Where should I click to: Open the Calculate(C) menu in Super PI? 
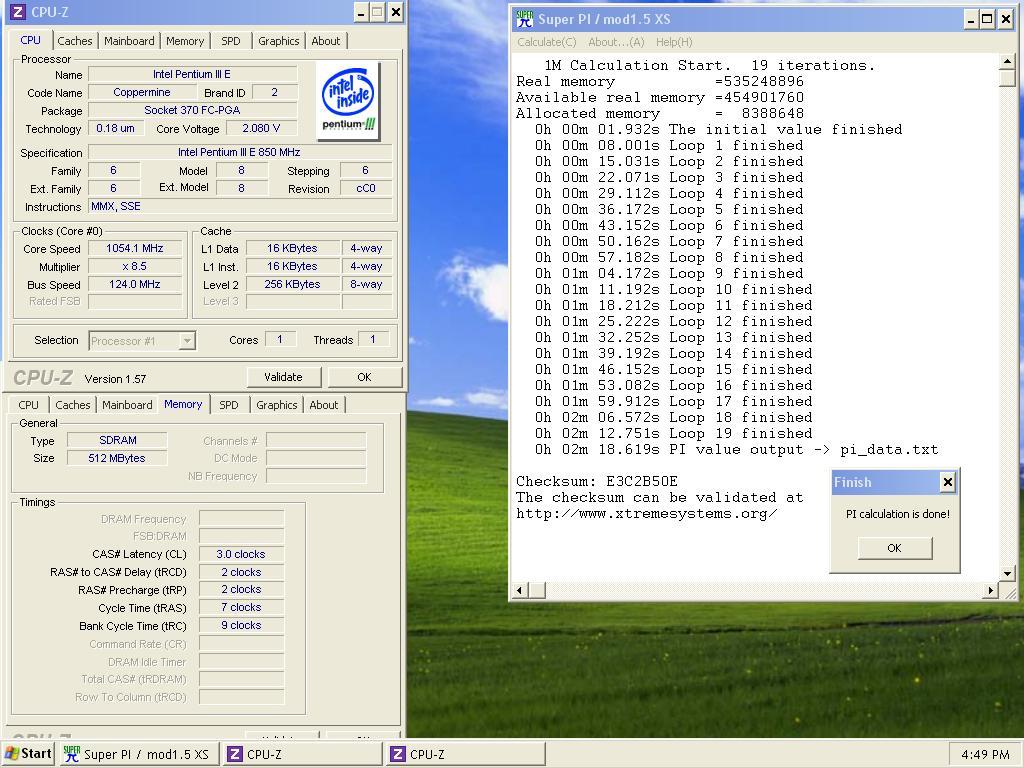click(547, 42)
